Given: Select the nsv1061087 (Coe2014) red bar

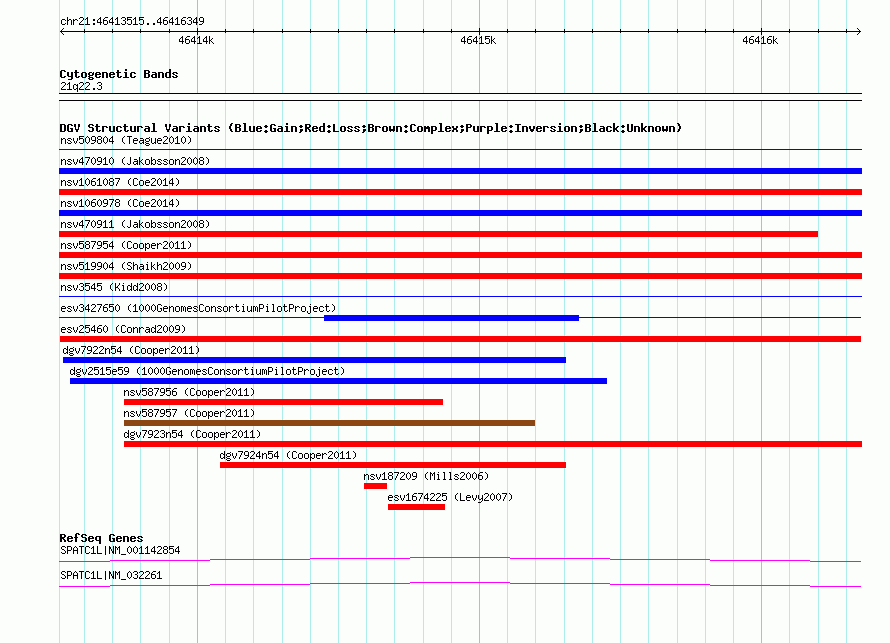Looking at the screenshot, I should click(460, 192).
